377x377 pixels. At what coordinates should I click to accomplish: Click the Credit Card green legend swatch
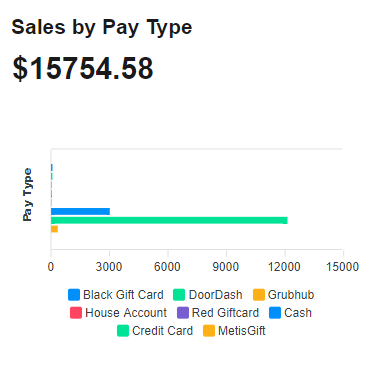tap(123, 331)
